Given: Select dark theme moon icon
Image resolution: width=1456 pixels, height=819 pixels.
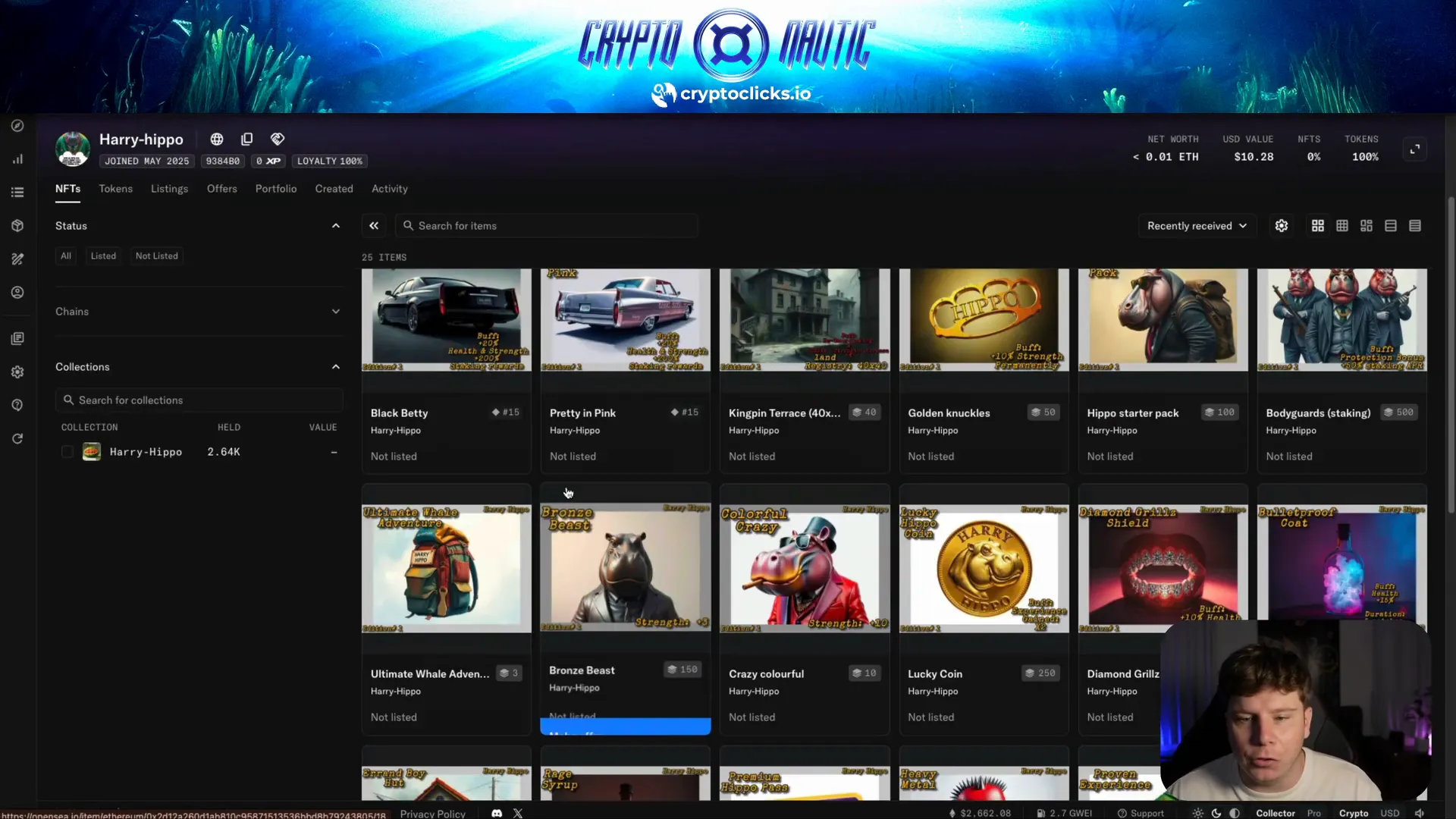Looking at the screenshot, I should pyautogui.click(x=1216, y=813).
